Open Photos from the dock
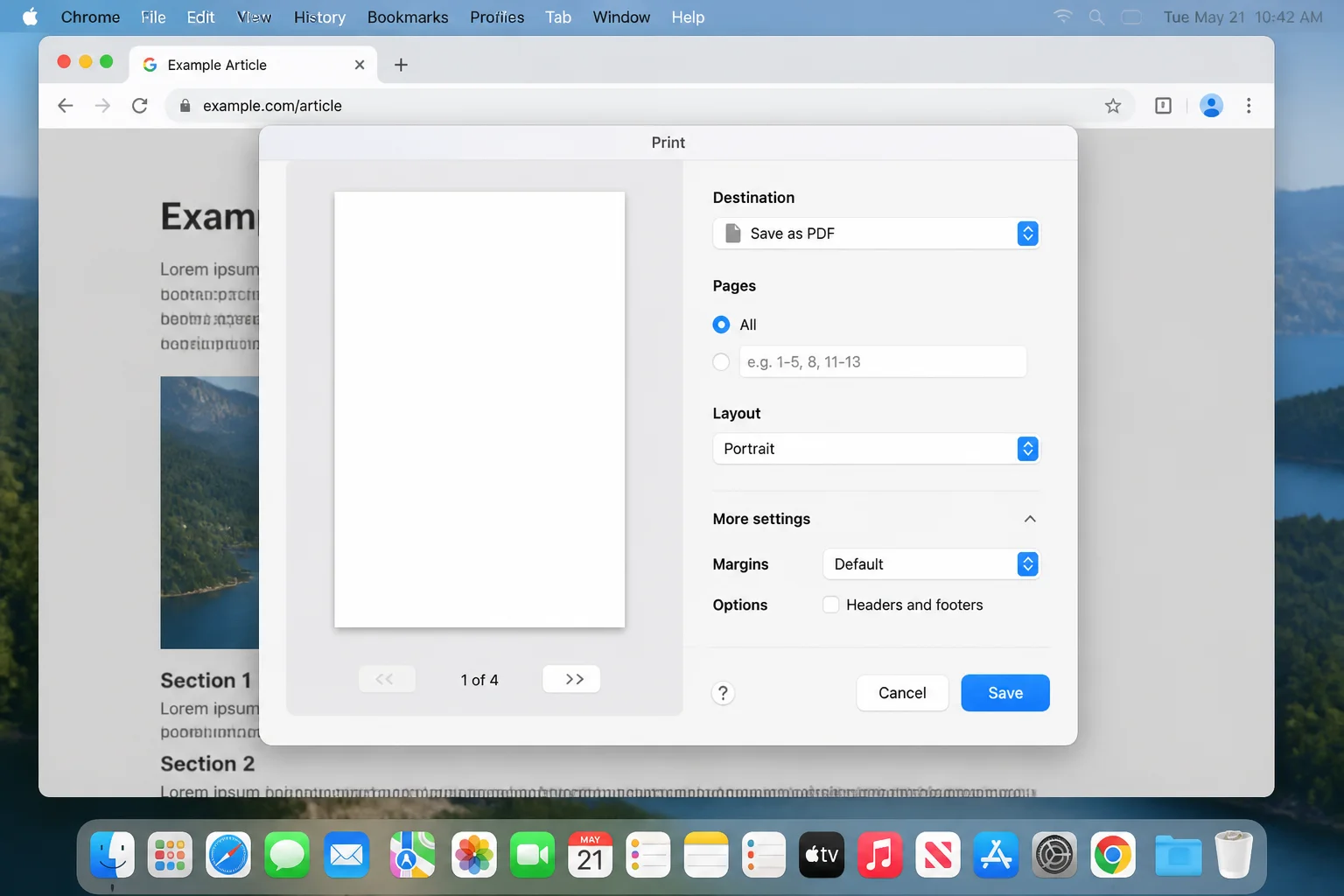The image size is (1344, 896). [474, 855]
